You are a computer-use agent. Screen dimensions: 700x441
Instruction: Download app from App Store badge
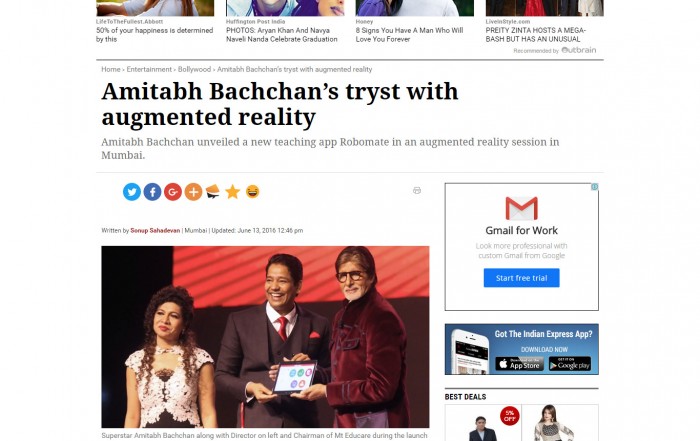[x=519, y=364]
